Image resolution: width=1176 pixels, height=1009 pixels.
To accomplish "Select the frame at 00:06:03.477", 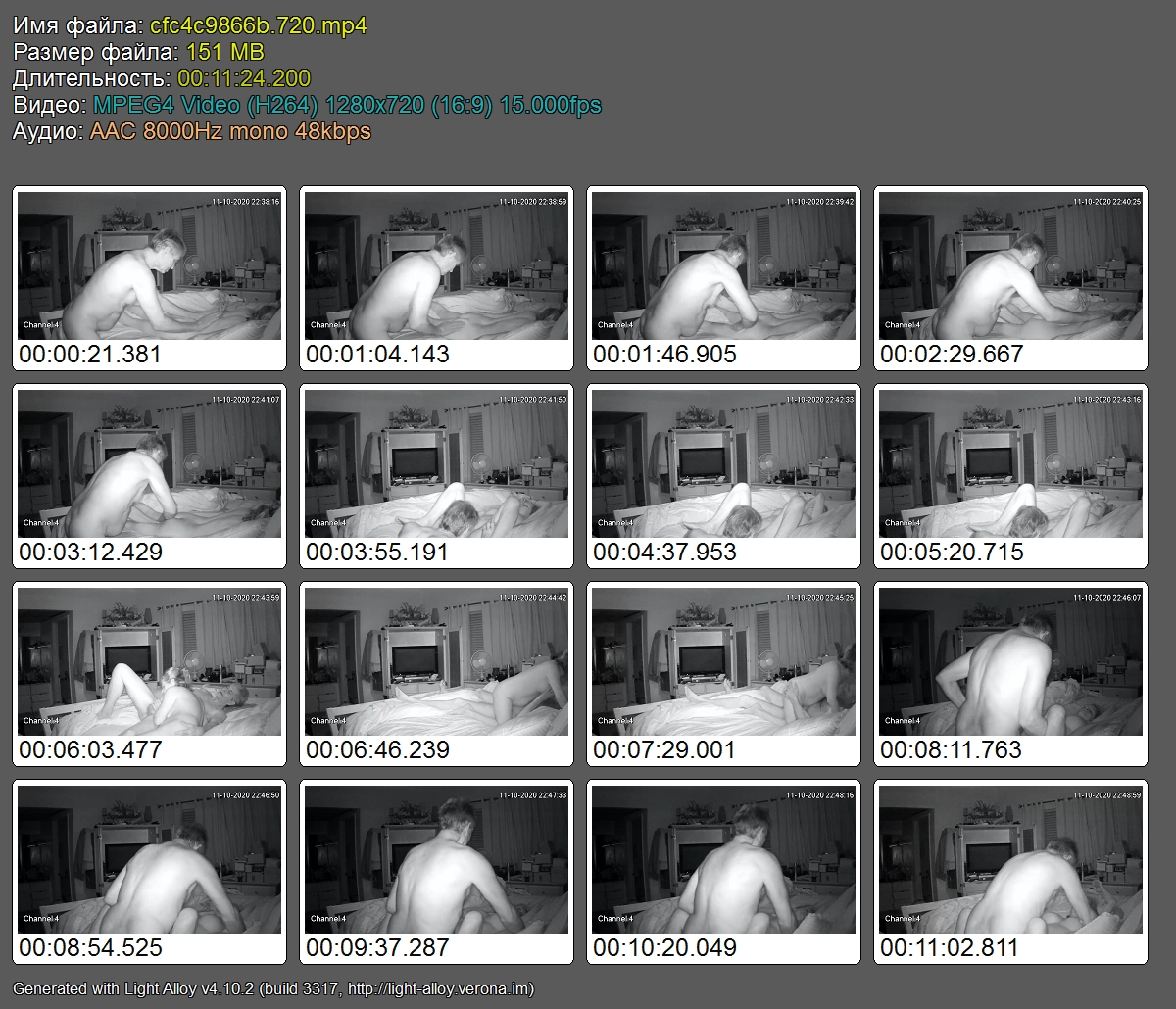I will pyautogui.click(x=149, y=661).
